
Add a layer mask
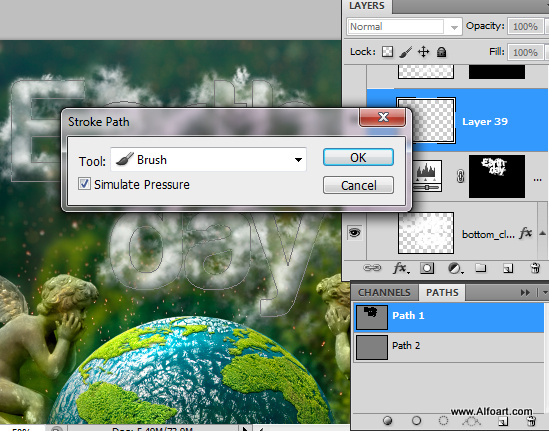(427, 268)
